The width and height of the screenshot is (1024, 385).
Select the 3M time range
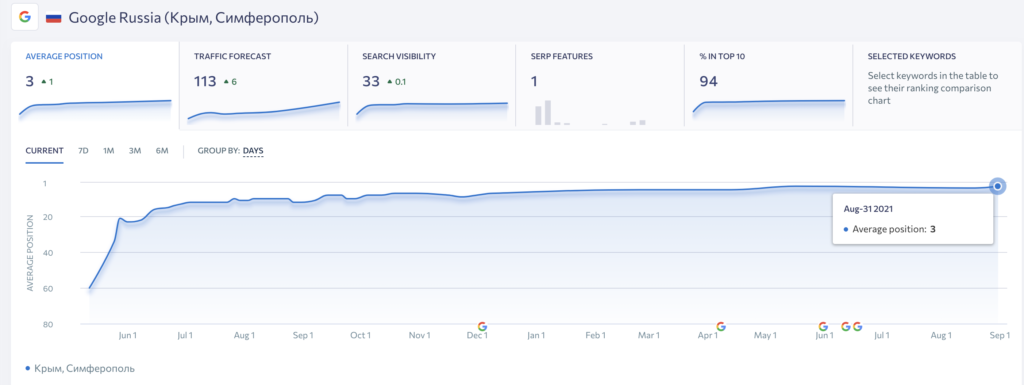click(x=135, y=151)
